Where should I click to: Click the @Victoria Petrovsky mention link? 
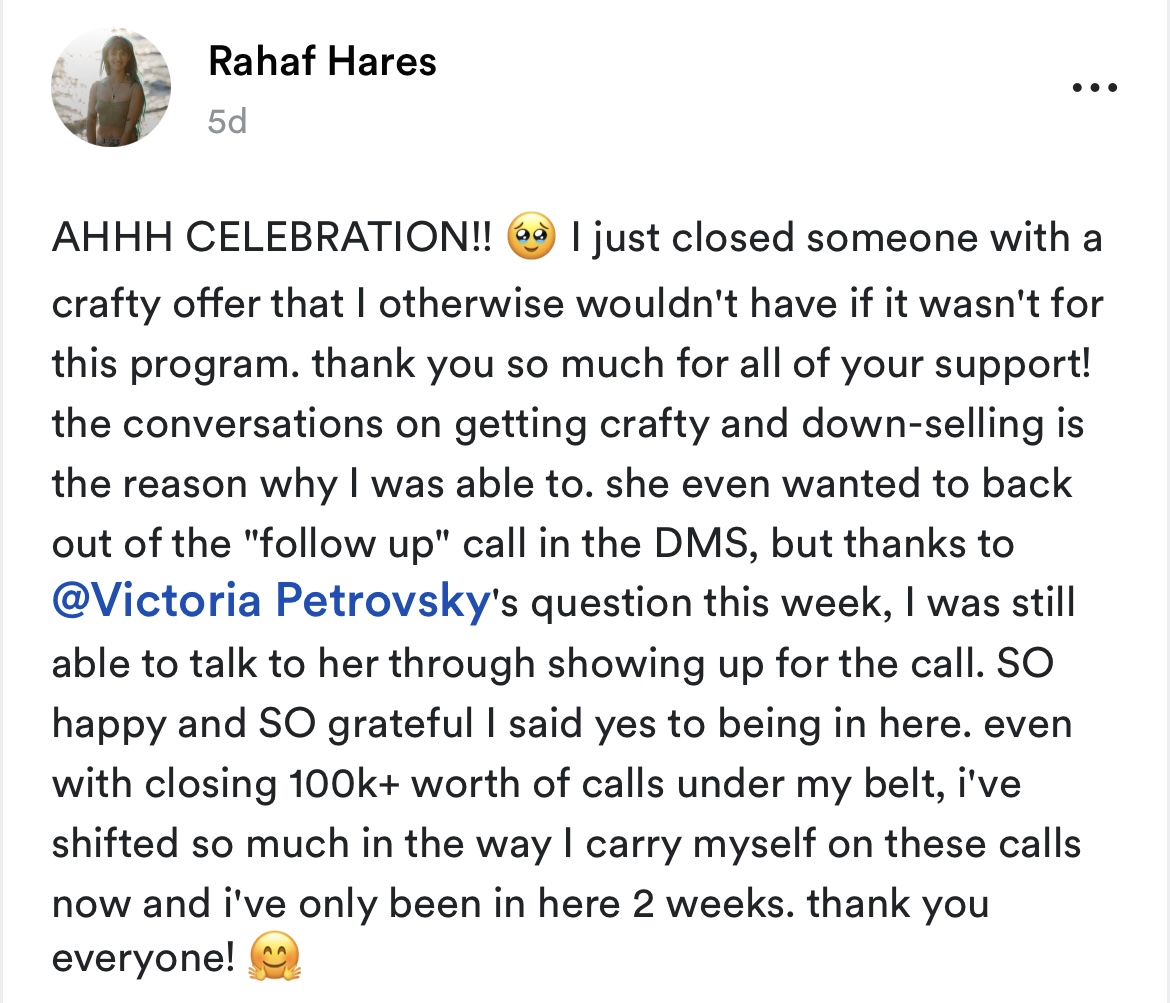(271, 601)
